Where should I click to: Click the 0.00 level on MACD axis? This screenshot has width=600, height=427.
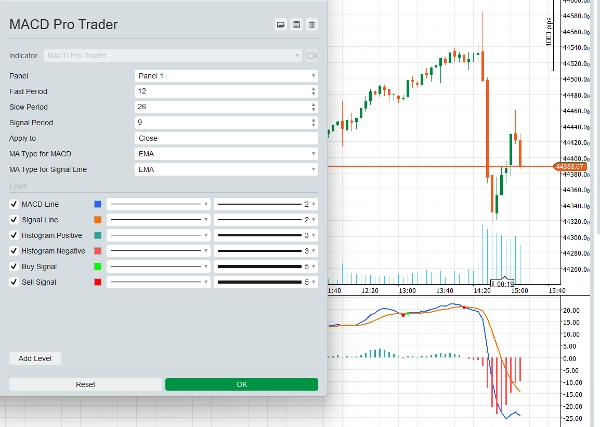click(570, 359)
